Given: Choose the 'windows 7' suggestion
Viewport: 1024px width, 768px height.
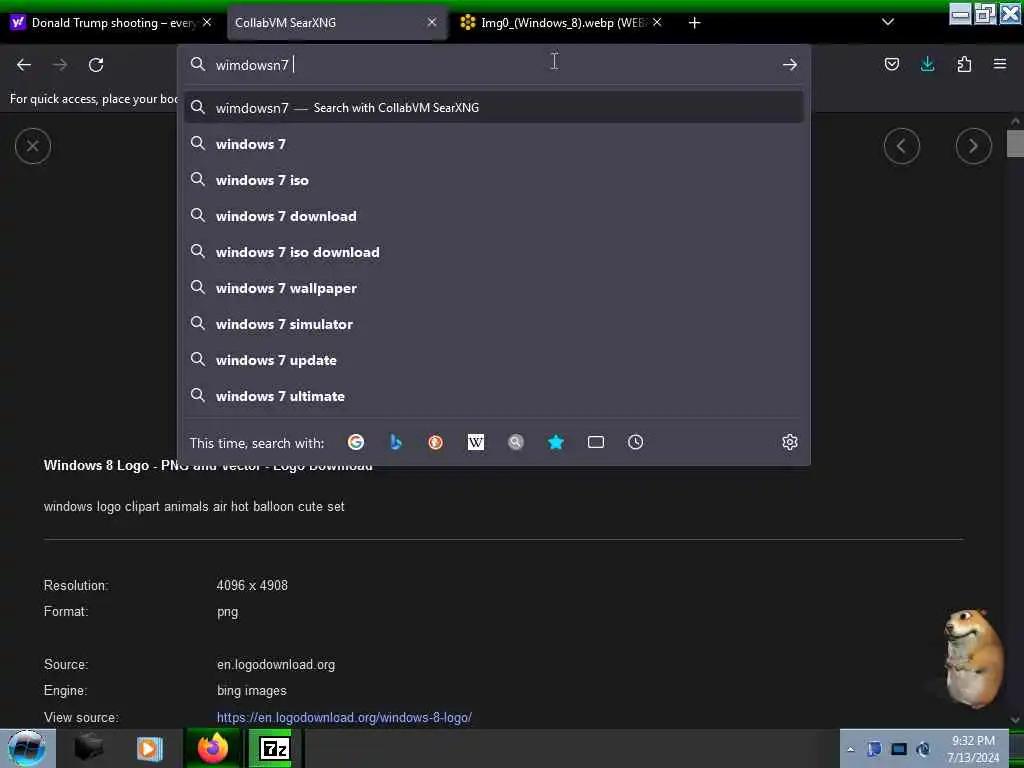Looking at the screenshot, I should (494, 144).
